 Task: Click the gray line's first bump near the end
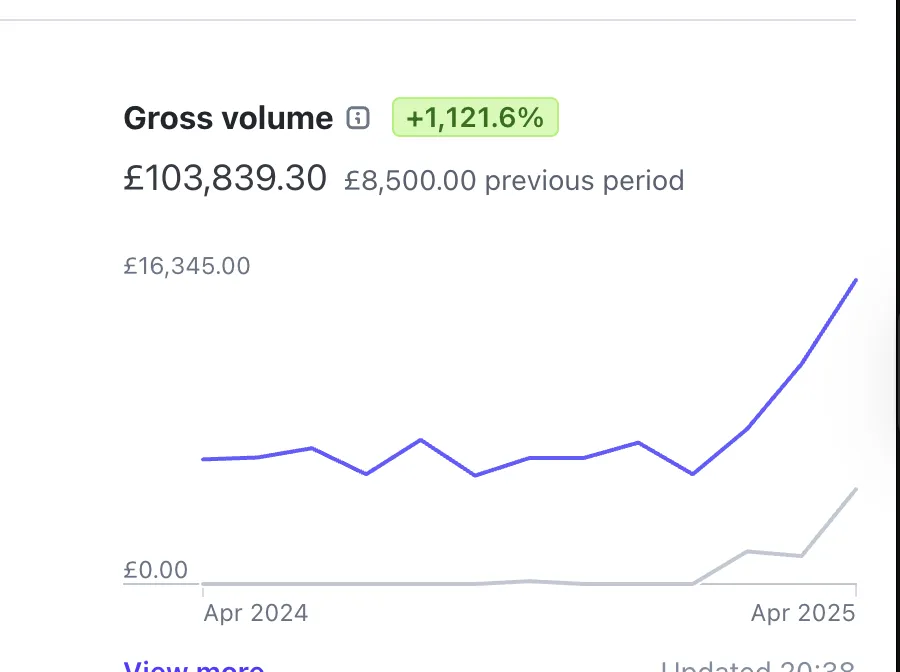[x=747, y=551]
